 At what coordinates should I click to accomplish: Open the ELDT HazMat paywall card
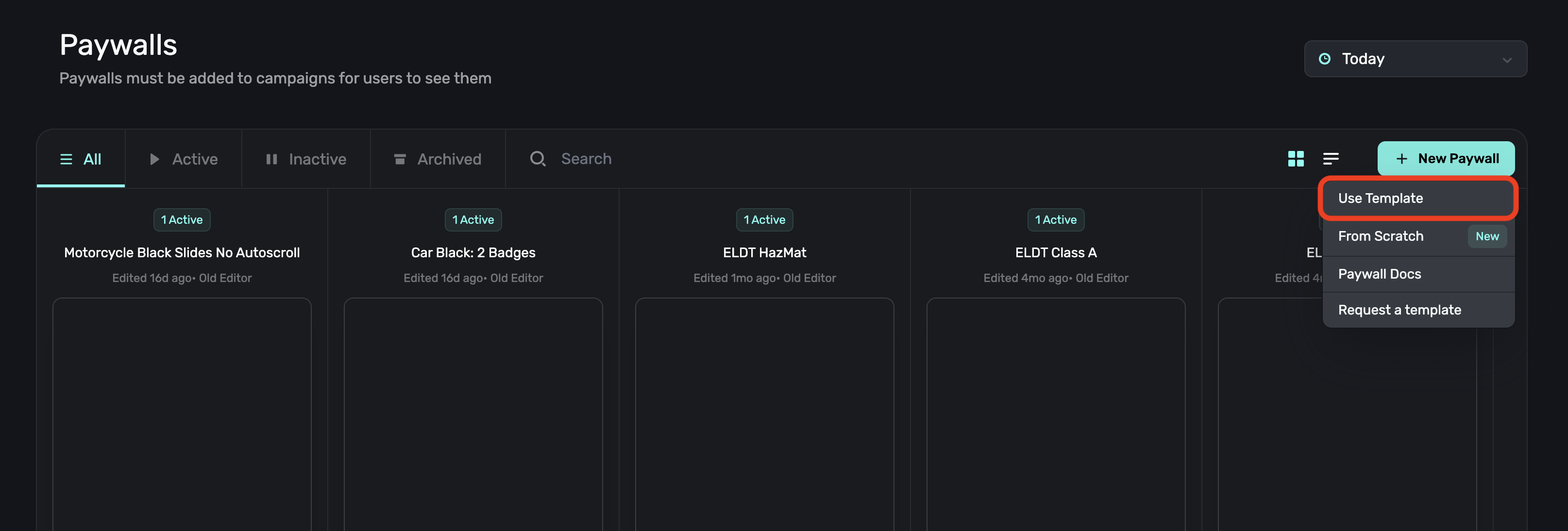(x=764, y=252)
